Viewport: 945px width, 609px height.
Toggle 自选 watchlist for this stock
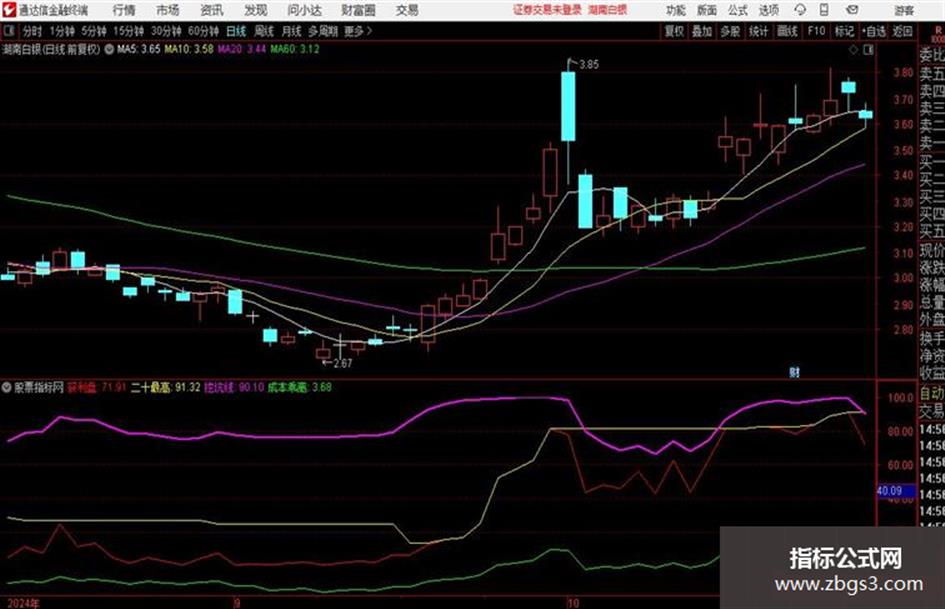point(874,31)
